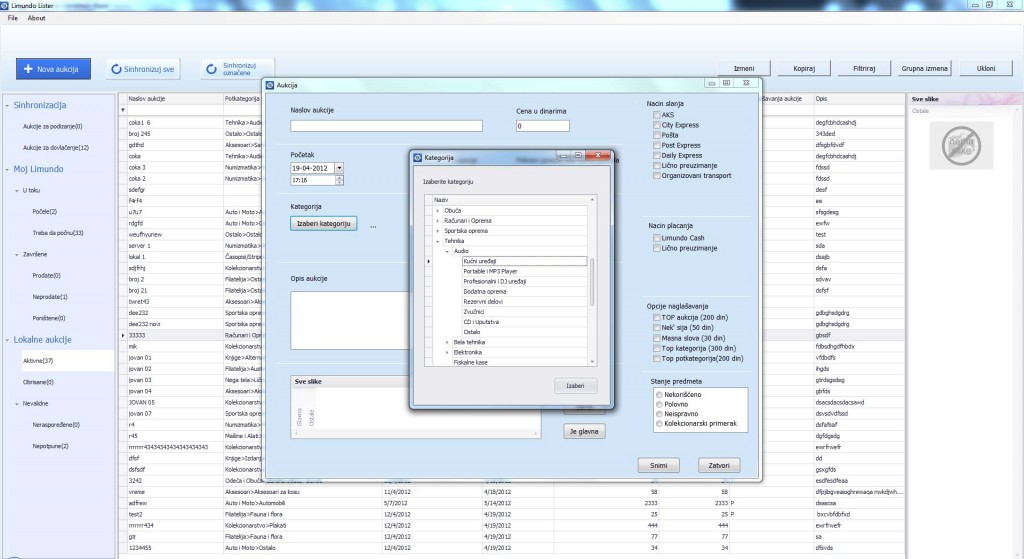Check the AKS shipping option

tap(656, 115)
